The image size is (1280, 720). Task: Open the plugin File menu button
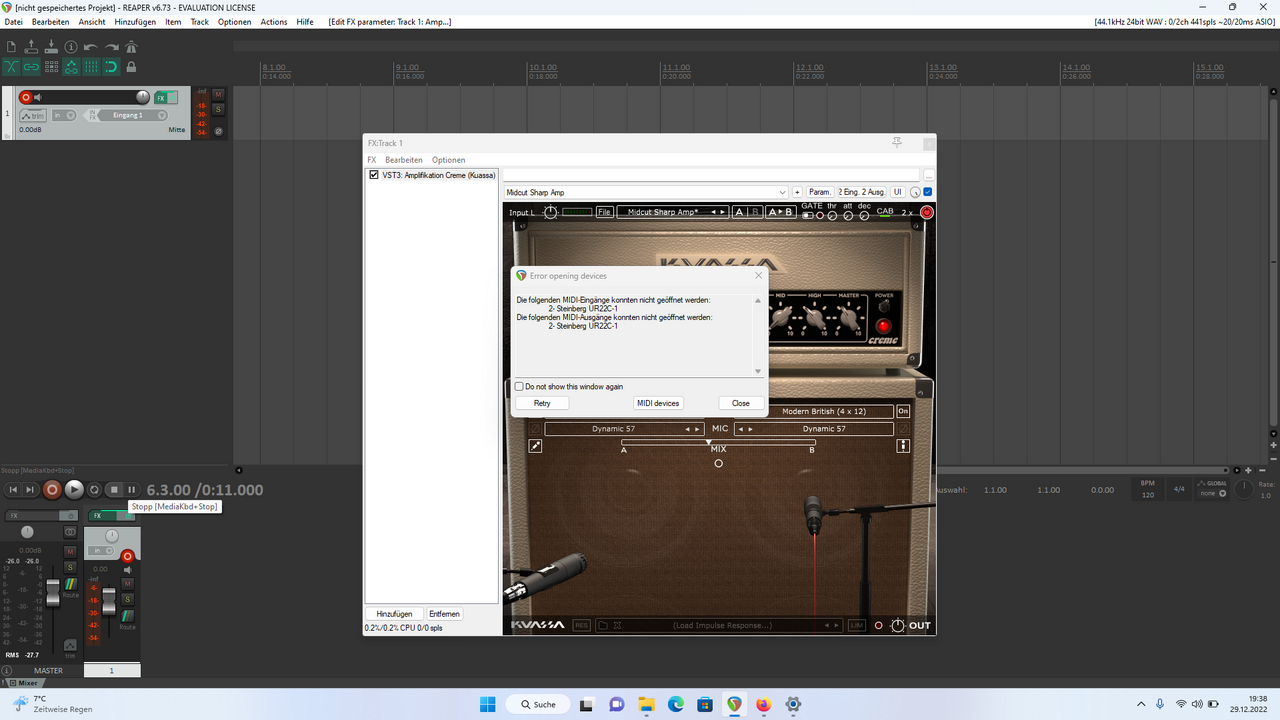coord(604,212)
